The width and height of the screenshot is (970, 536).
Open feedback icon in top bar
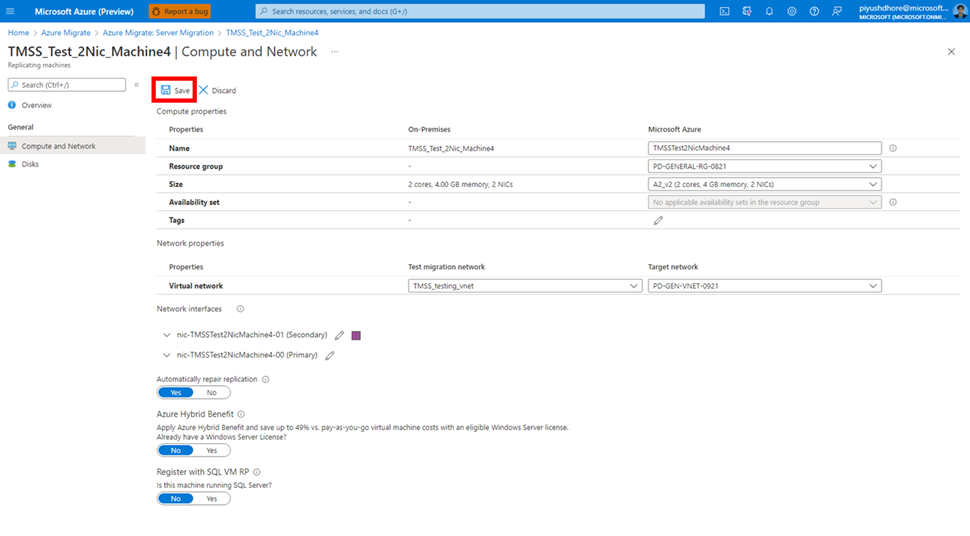click(837, 11)
